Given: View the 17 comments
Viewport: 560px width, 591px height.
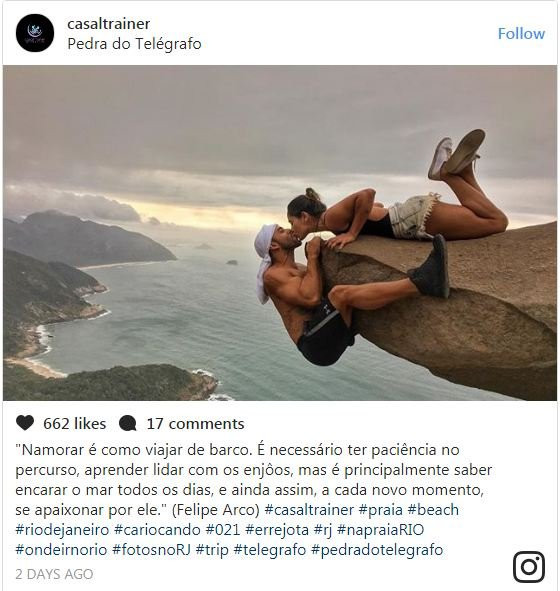Looking at the screenshot, I should point(195,424).
